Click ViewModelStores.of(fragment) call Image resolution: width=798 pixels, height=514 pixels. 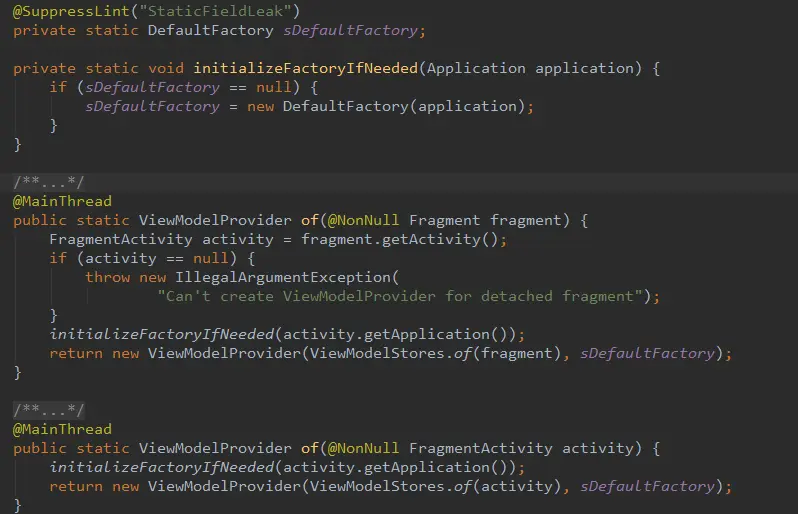(436, 353)
